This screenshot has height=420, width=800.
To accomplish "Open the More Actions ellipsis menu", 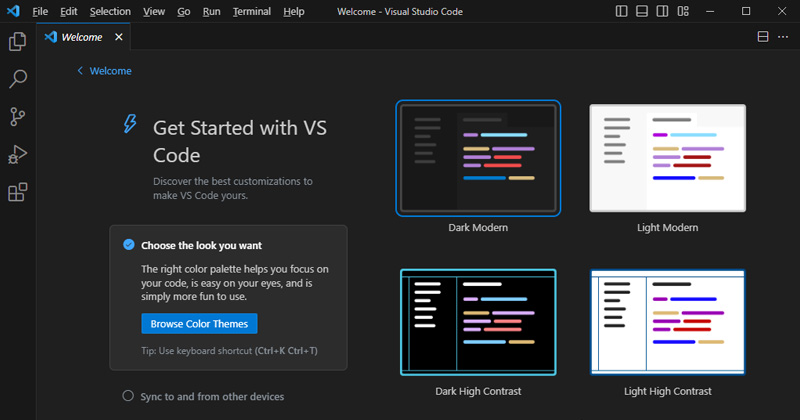I will [783, 37].
